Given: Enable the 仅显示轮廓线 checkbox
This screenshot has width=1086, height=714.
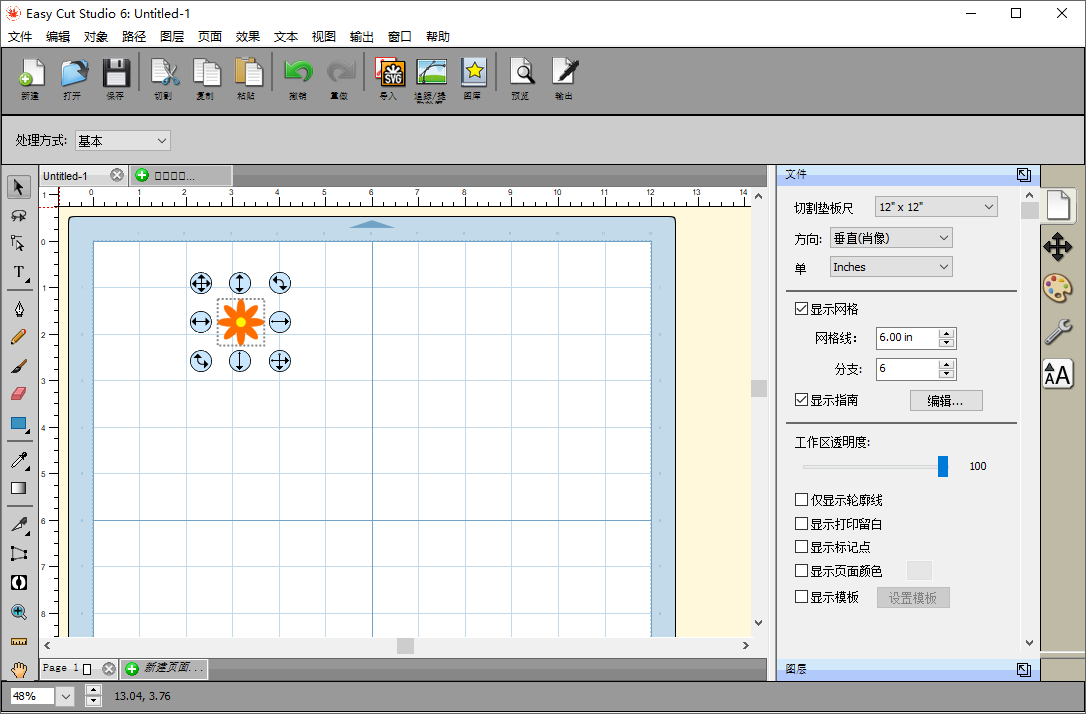Looking at the screenshot, I should [801, 499].
